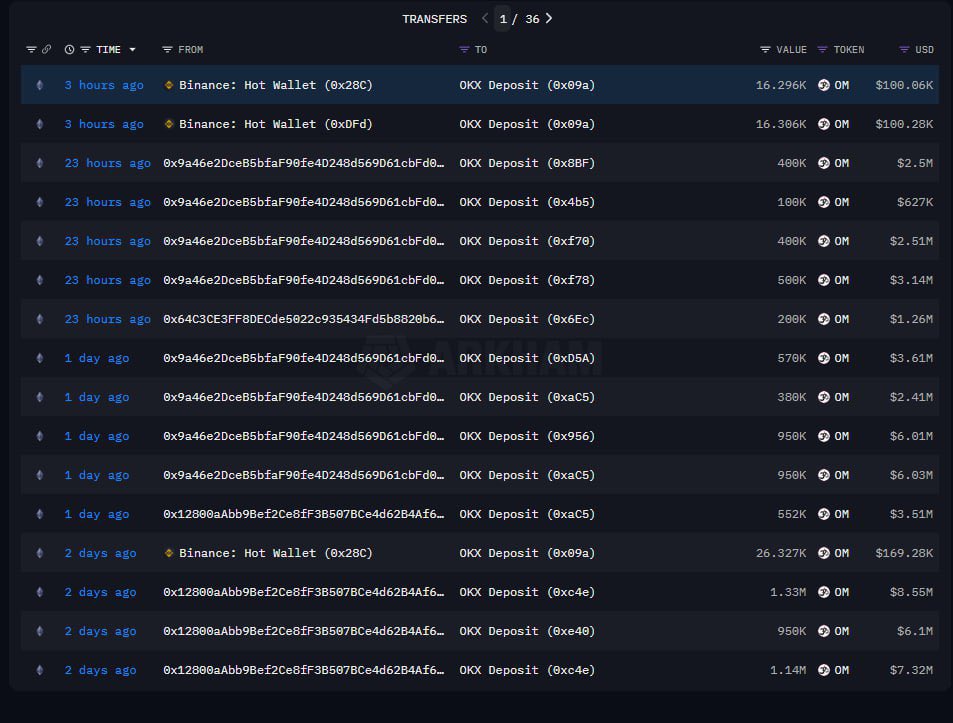The height and width of the screenshot is (723, 953).
Task: Open the TIME filter icon
Action: (x=86, y=49)
